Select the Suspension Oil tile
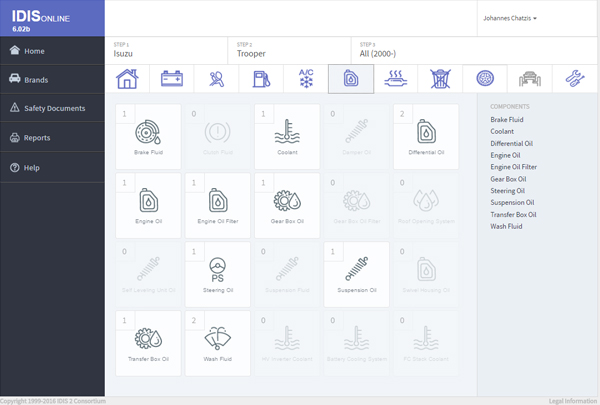 [357, 274]
